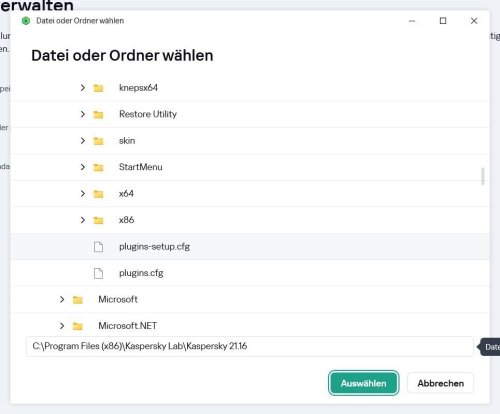Click the Abbrechen button
Viewport: 500px width, 414px height.
440,383
